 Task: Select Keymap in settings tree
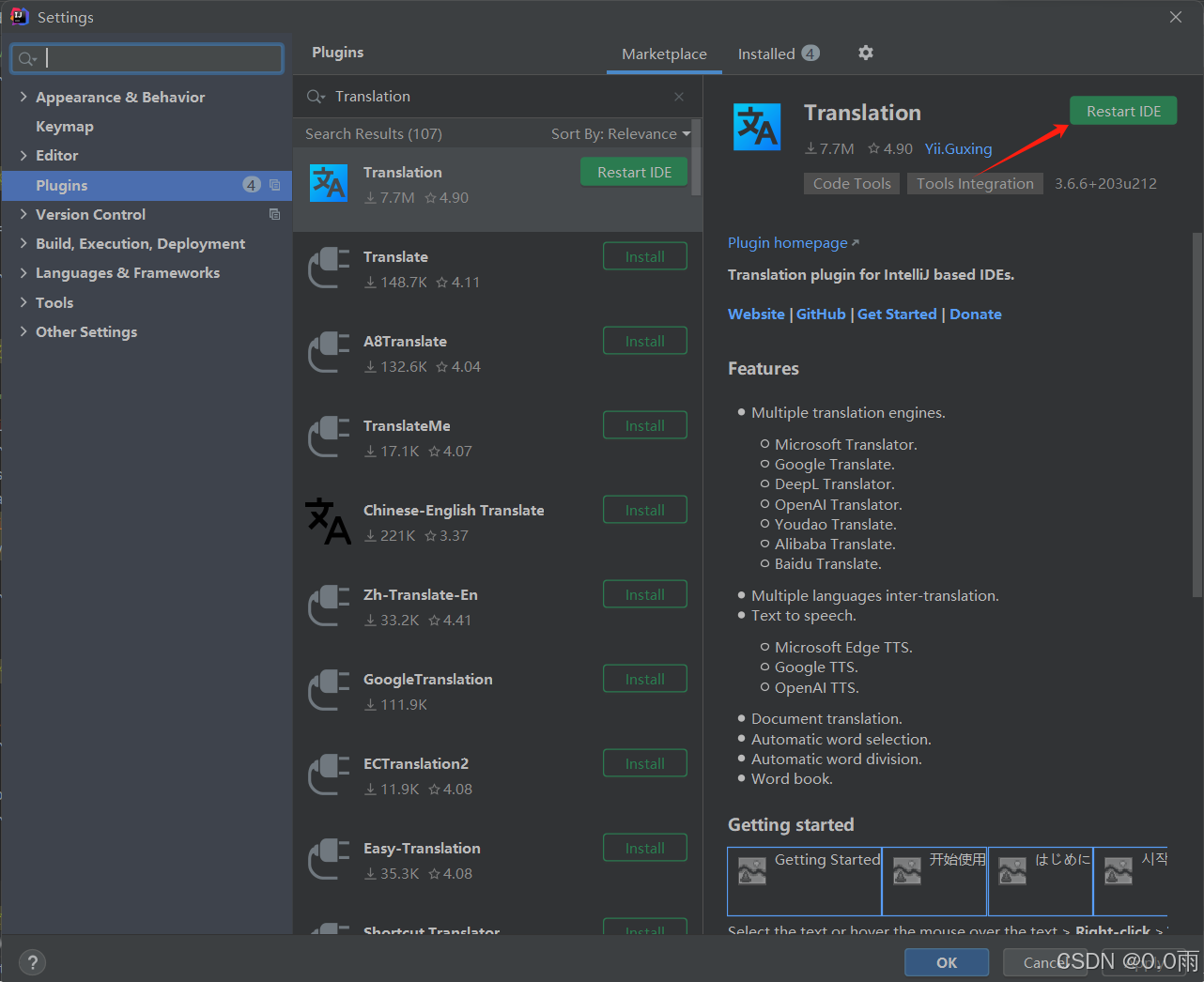tap(65, 126)
